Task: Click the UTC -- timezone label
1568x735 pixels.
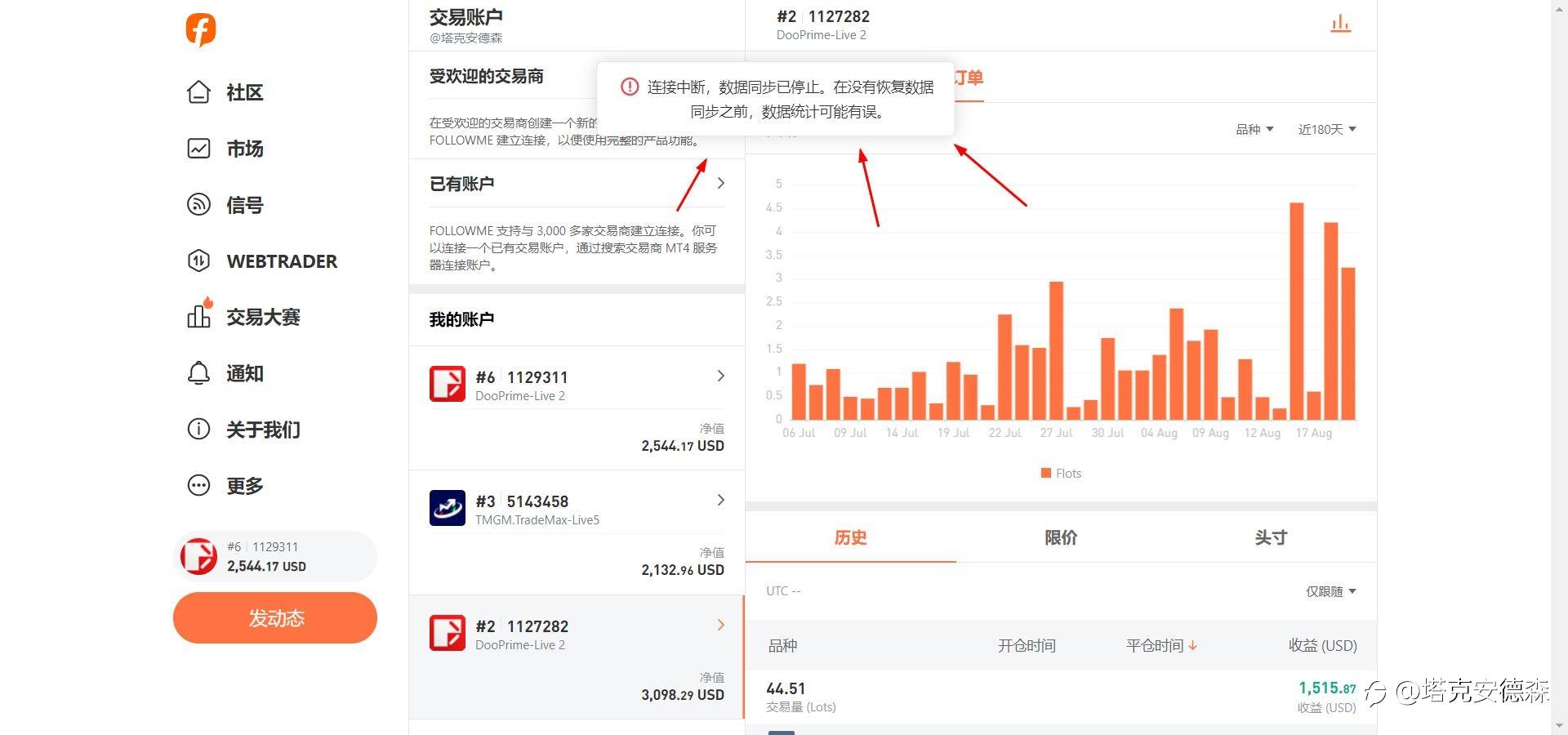Action: pos(783,590)
